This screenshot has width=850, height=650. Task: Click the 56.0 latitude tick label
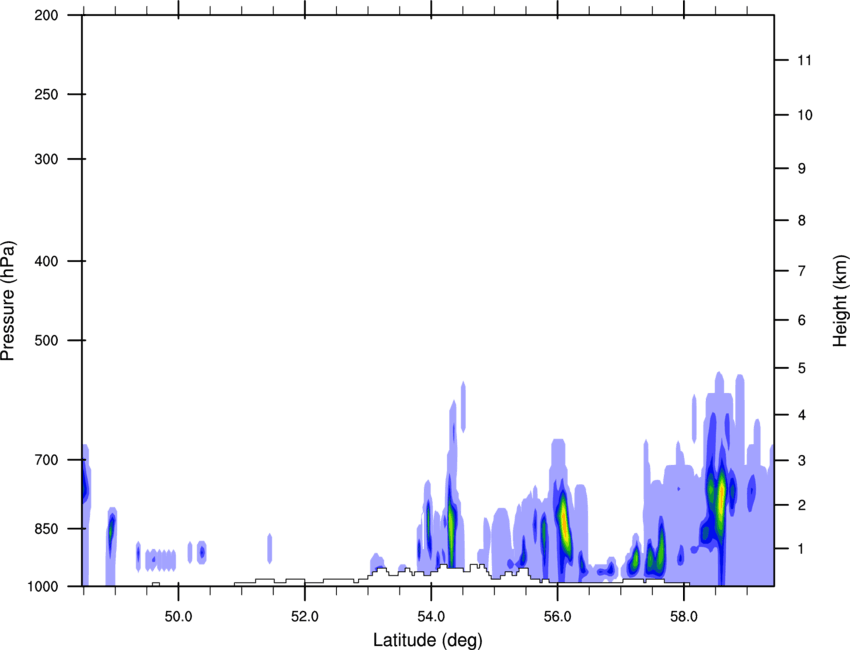(557, 617)
